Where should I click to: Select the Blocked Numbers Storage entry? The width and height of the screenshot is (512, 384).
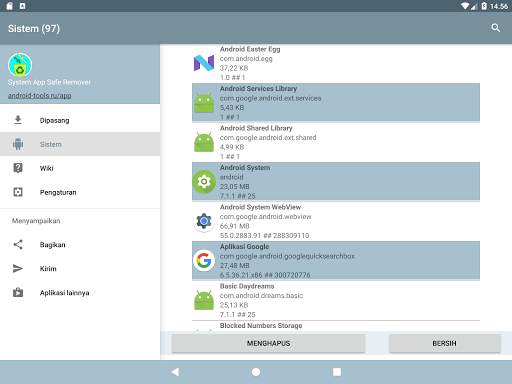[x=261, y=326]
